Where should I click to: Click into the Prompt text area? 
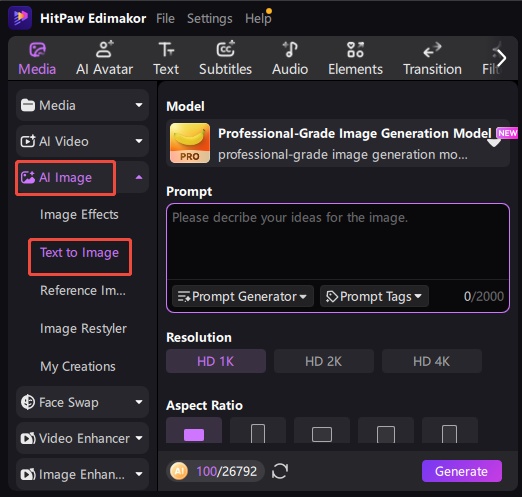(x=338, y=242)
